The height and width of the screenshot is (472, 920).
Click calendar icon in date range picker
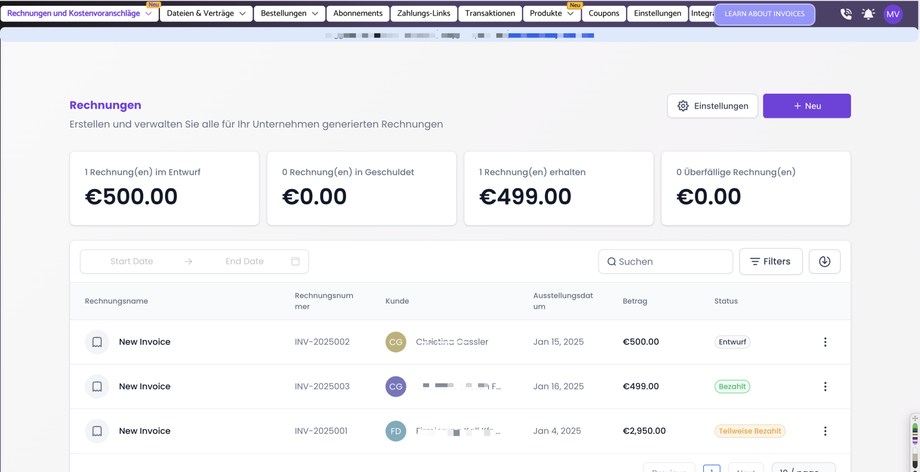pyautogui.click(x=295, y=262)
